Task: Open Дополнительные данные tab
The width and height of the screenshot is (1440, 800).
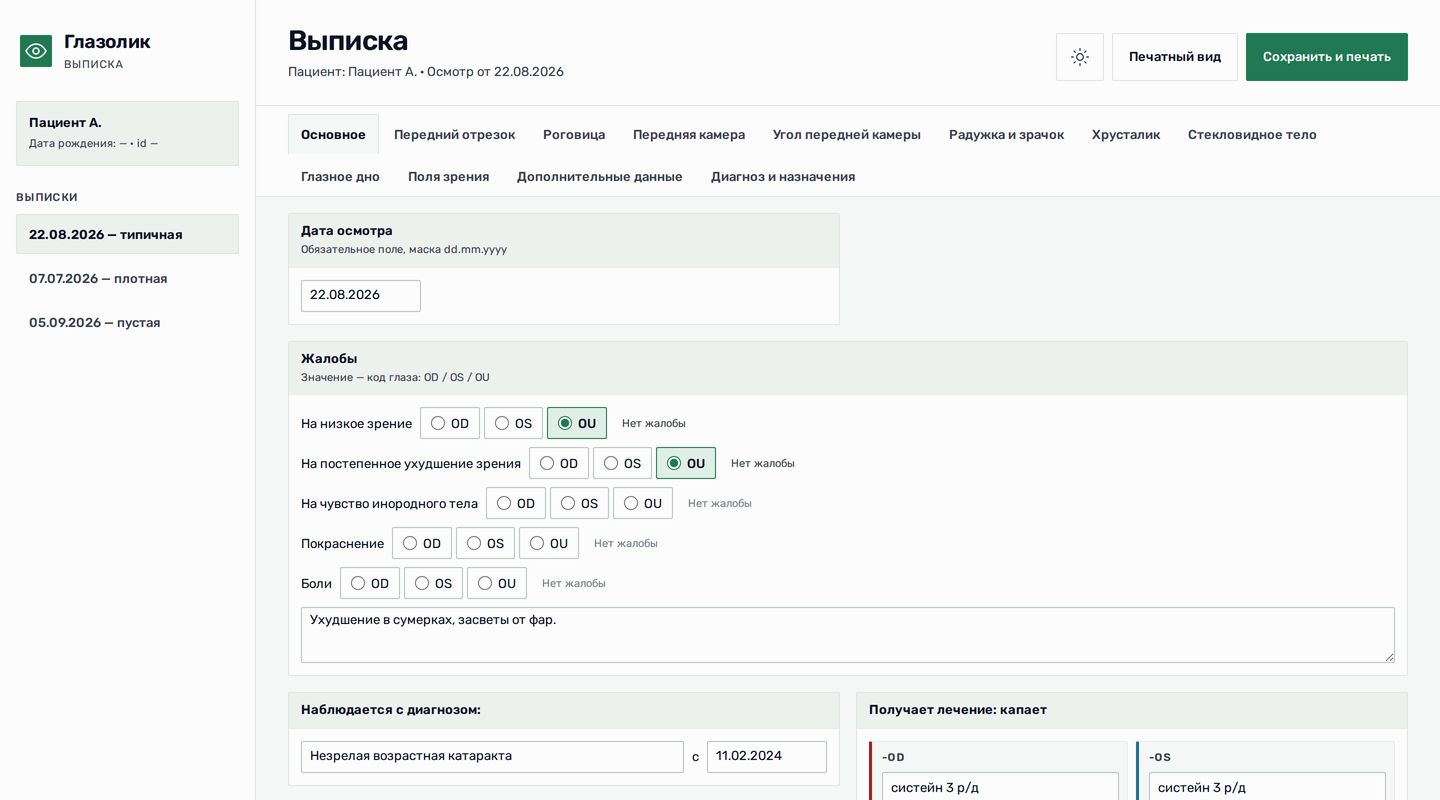Action: [600, 176]
